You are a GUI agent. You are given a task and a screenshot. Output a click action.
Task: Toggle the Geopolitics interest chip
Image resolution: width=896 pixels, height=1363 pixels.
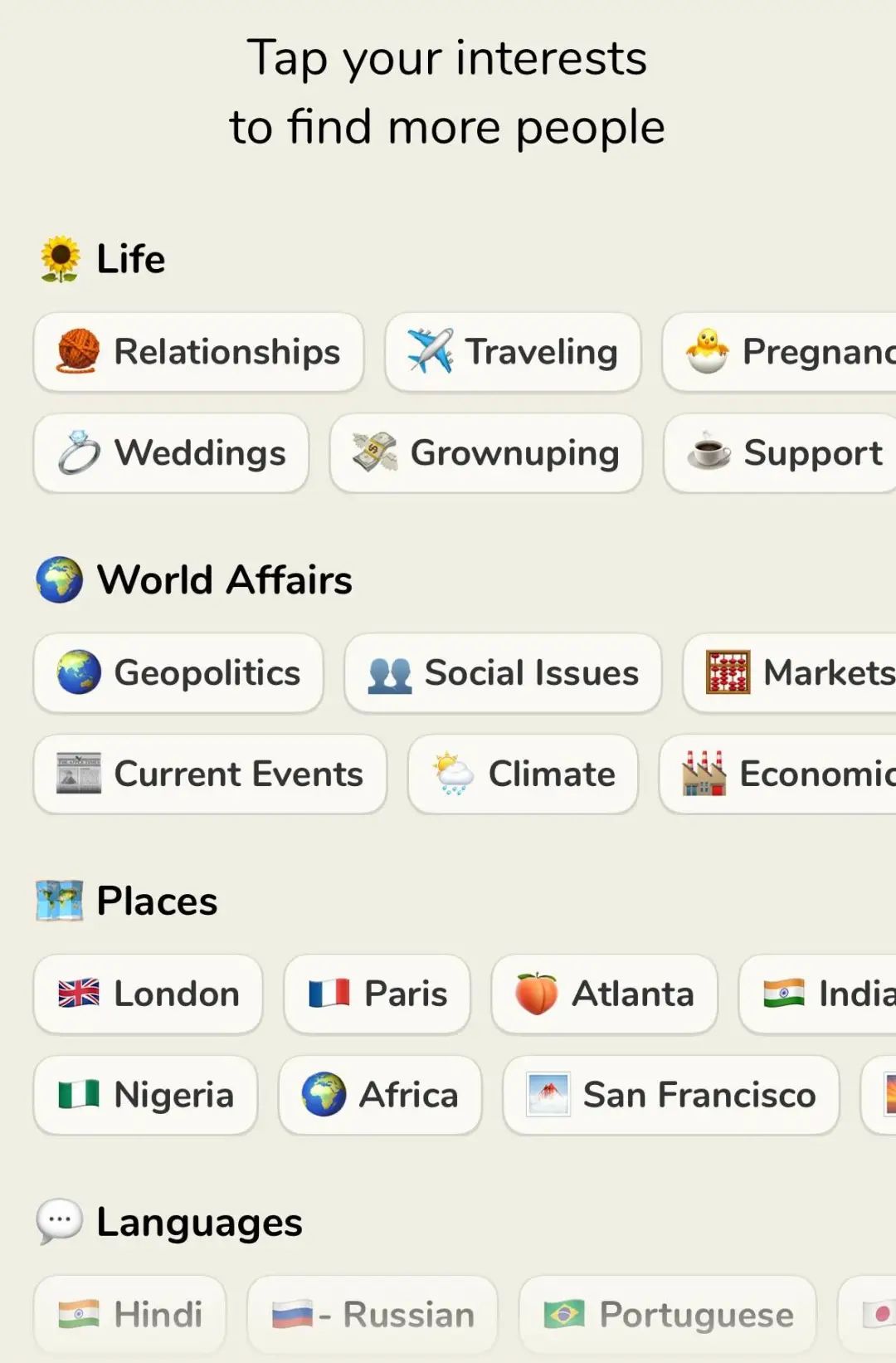[x=178, y=673]
